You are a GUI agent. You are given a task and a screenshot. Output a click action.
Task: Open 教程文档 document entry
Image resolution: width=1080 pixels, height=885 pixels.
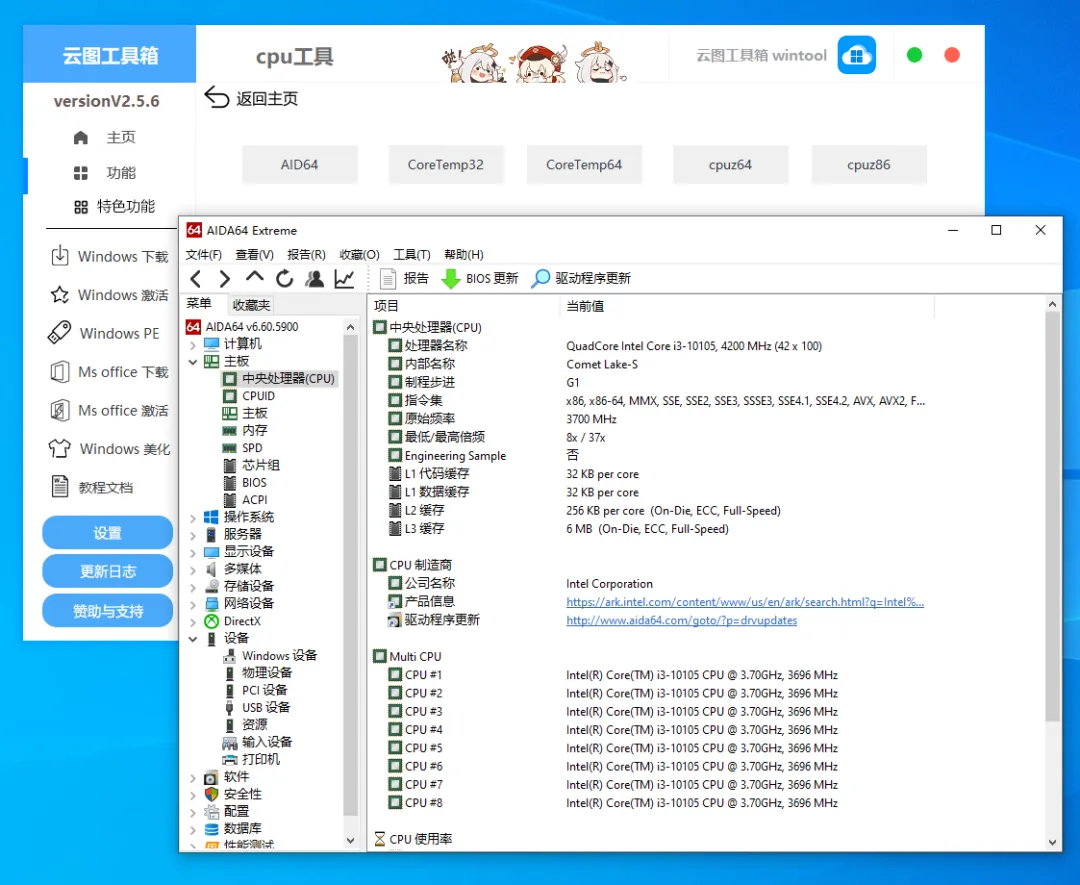(x=92, y=488)
